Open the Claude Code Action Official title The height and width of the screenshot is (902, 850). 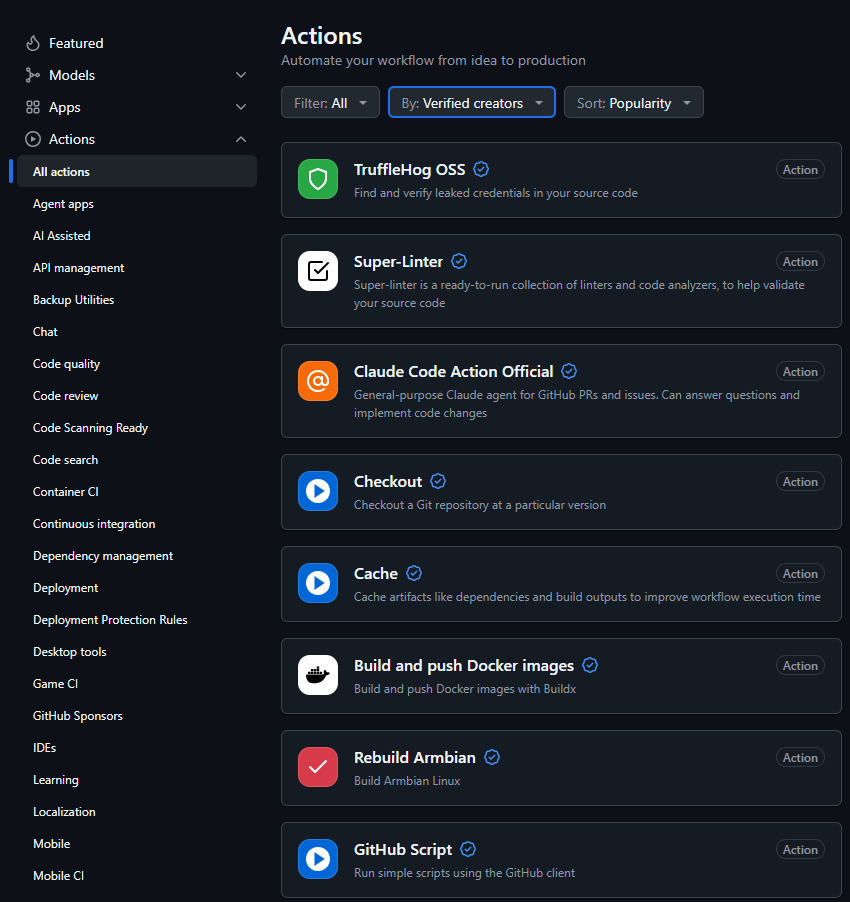[x=454, y=372]
